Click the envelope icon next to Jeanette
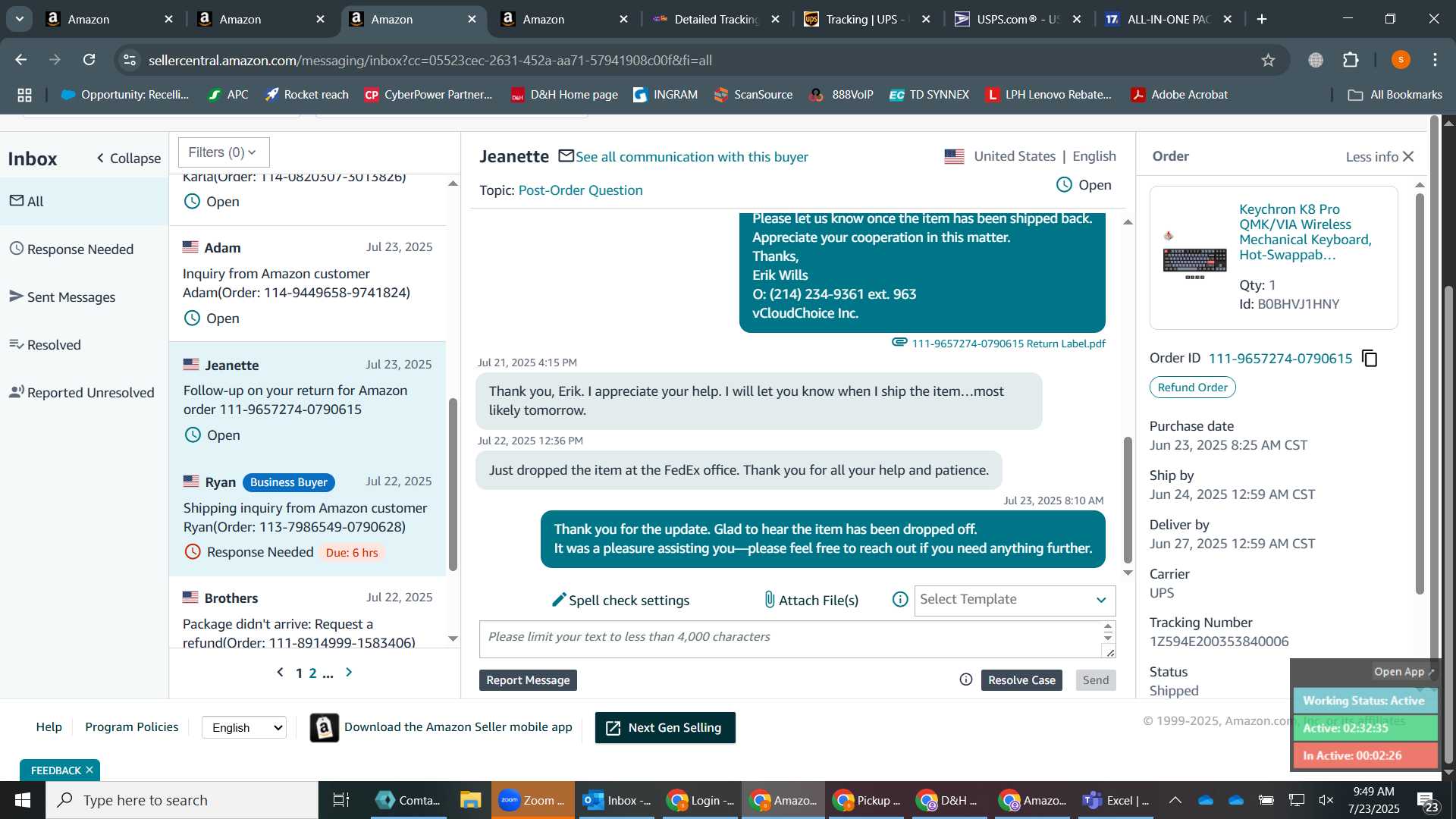Screen dimensions: 1456x819 pos(566,155)
